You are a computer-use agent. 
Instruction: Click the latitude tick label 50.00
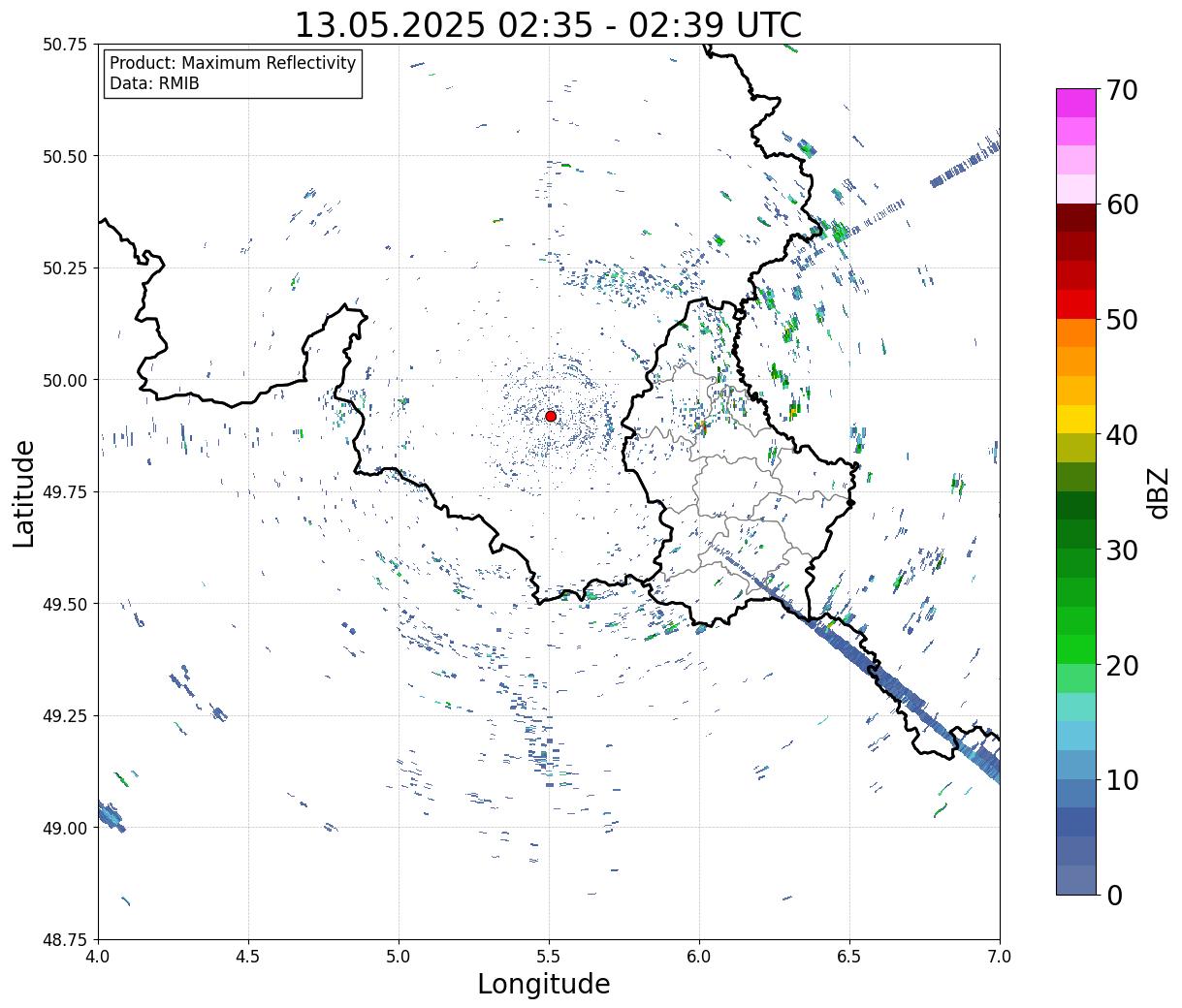pyautogui.click(x=65, y=380)
